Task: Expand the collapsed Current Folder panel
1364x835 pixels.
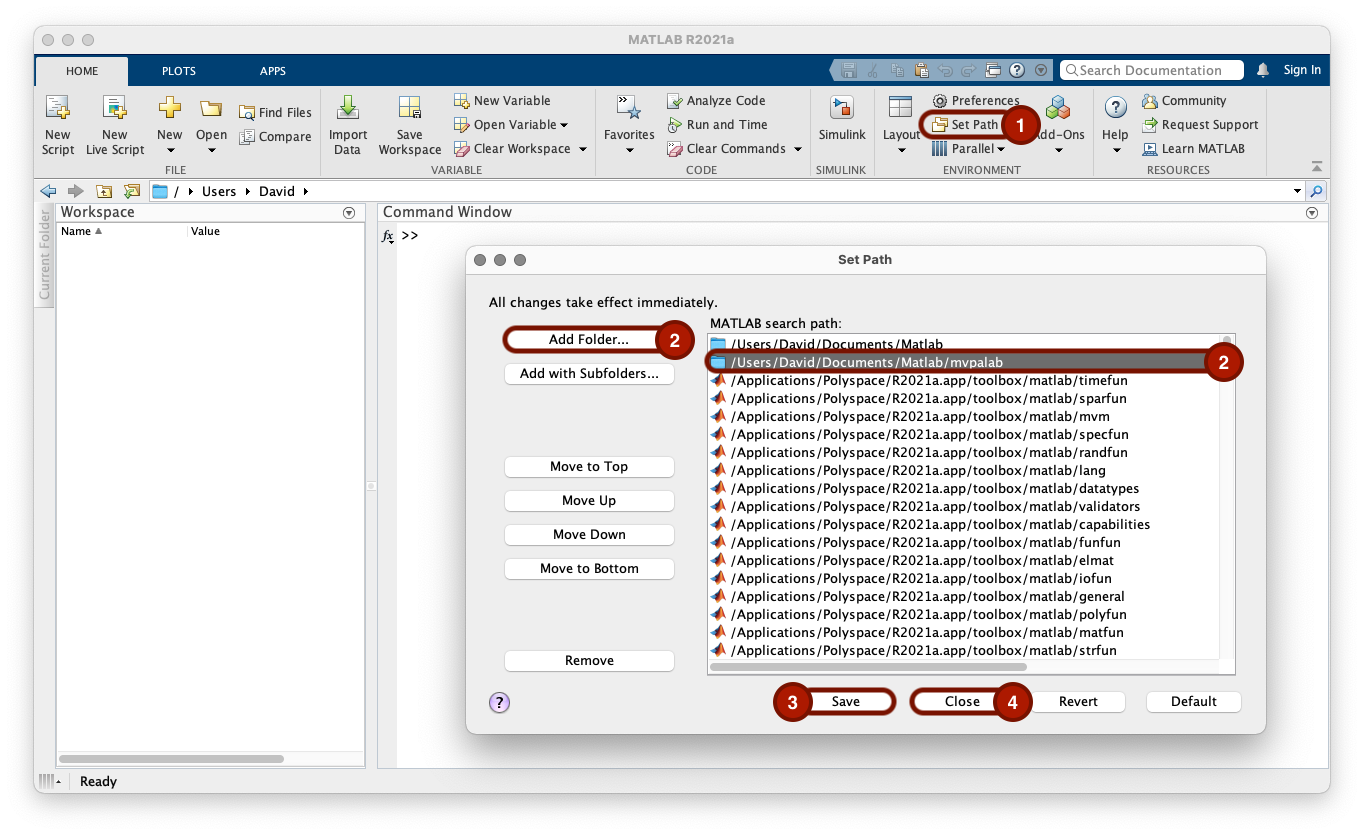Action: coord(45,254)
